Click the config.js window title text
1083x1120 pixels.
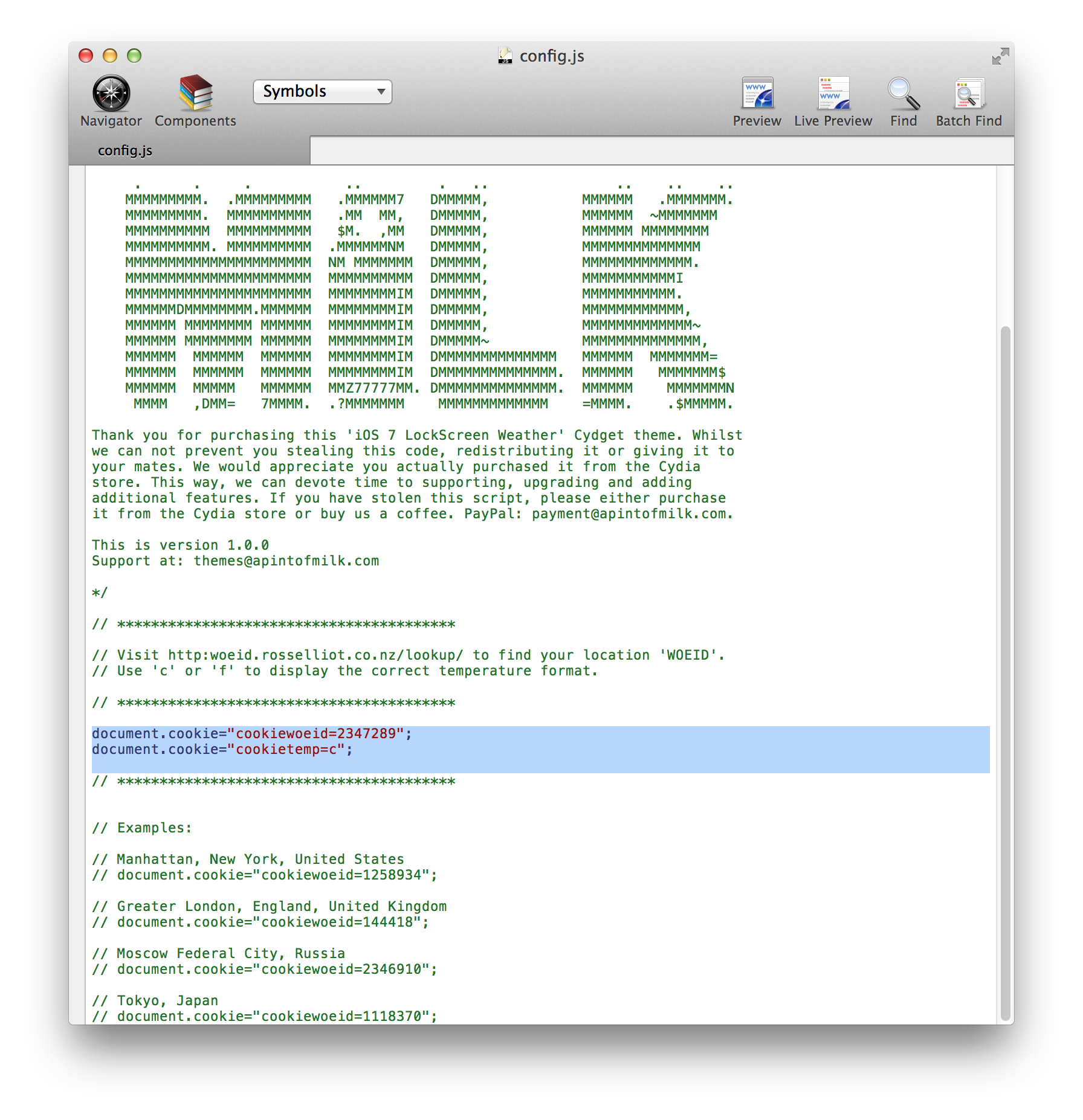(552, 56)
